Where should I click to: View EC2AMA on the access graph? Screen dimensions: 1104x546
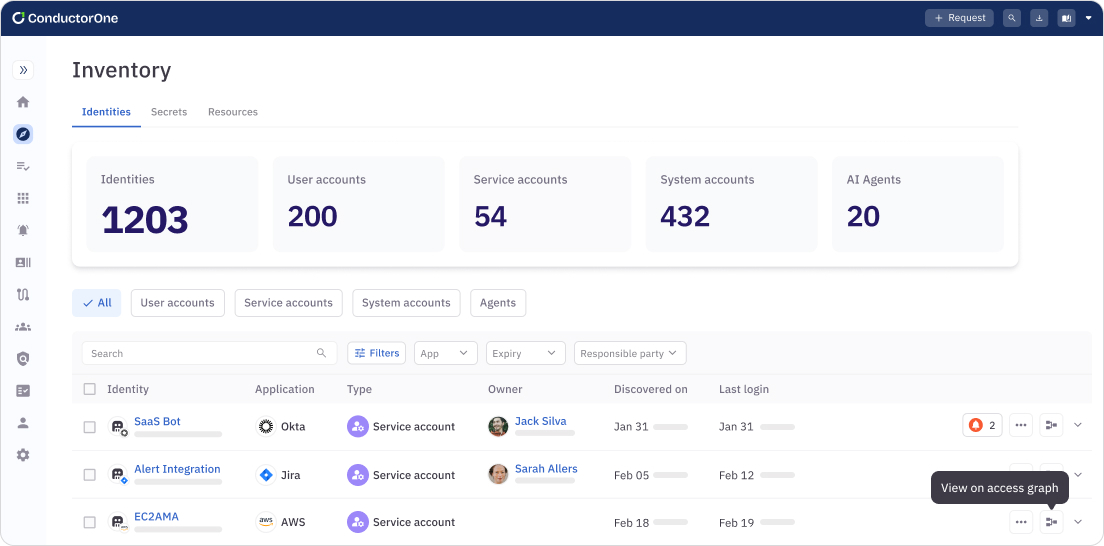click(1051, 522)
